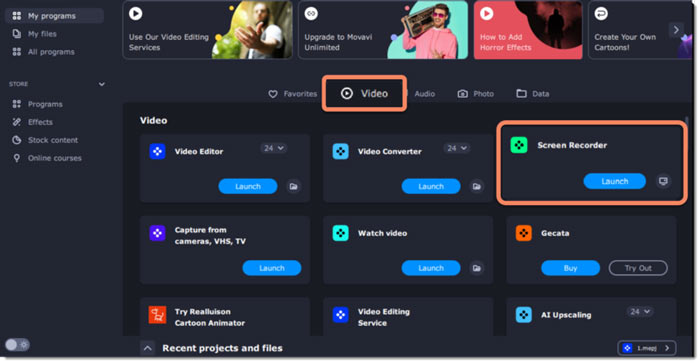Buy Gecata

(x=571, y=268)
